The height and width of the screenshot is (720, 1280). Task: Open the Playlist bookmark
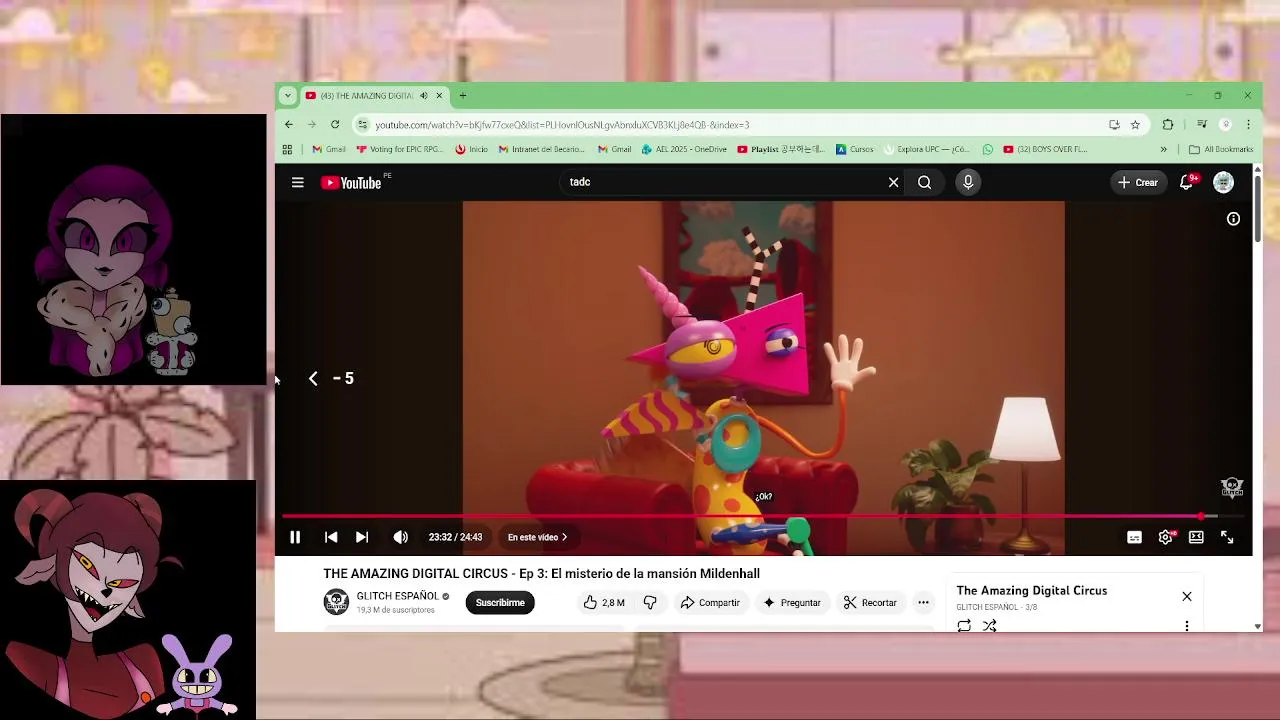click(781, 150)
